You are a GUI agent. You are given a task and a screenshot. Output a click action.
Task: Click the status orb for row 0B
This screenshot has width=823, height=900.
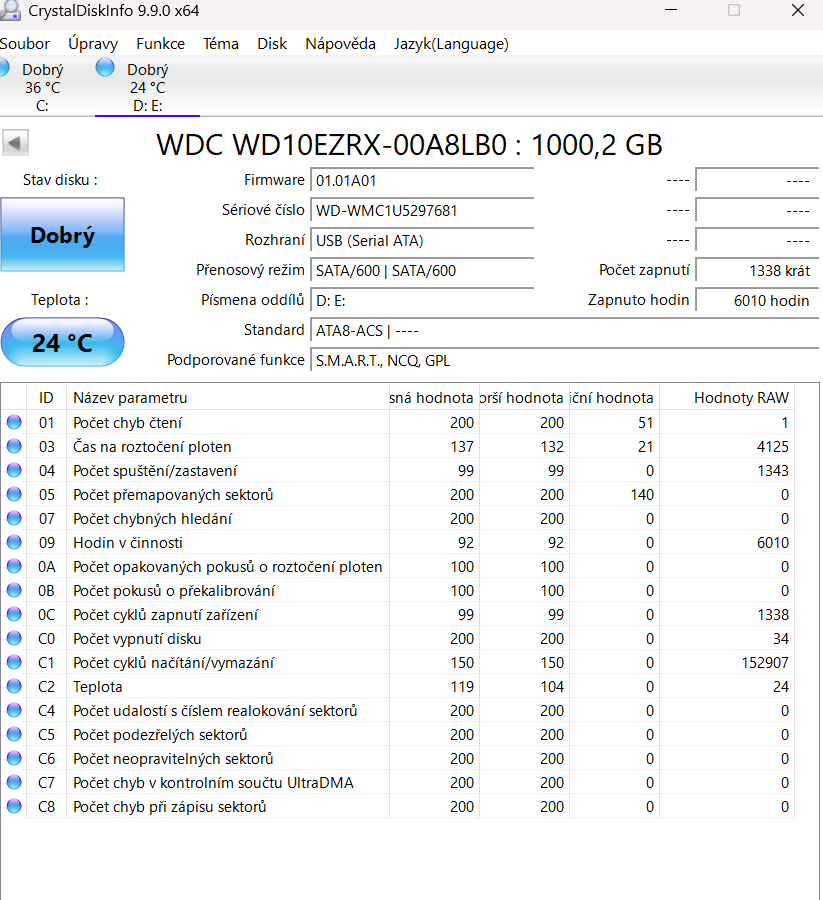coord(14,590)
